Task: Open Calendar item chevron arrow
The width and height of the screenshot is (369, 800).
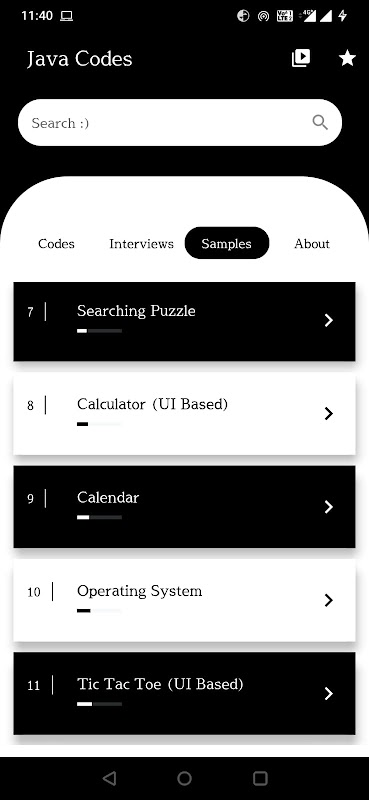Action: point(329,507)
